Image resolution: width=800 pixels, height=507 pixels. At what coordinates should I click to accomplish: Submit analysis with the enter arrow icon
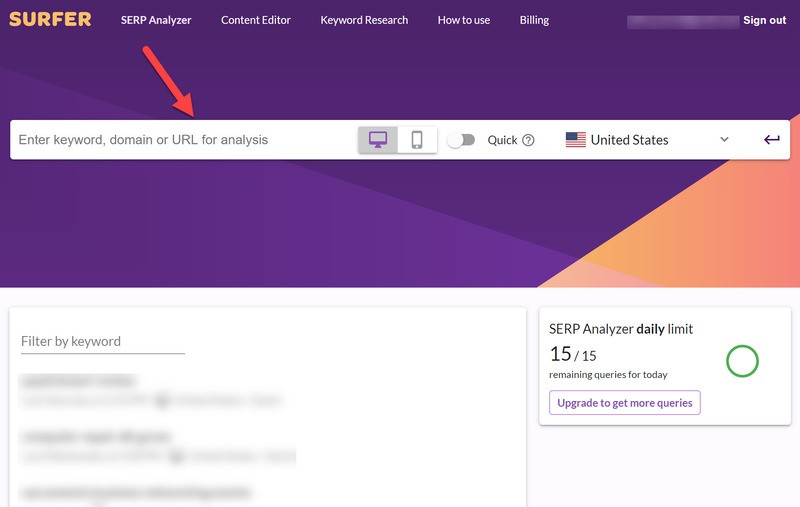771,139
